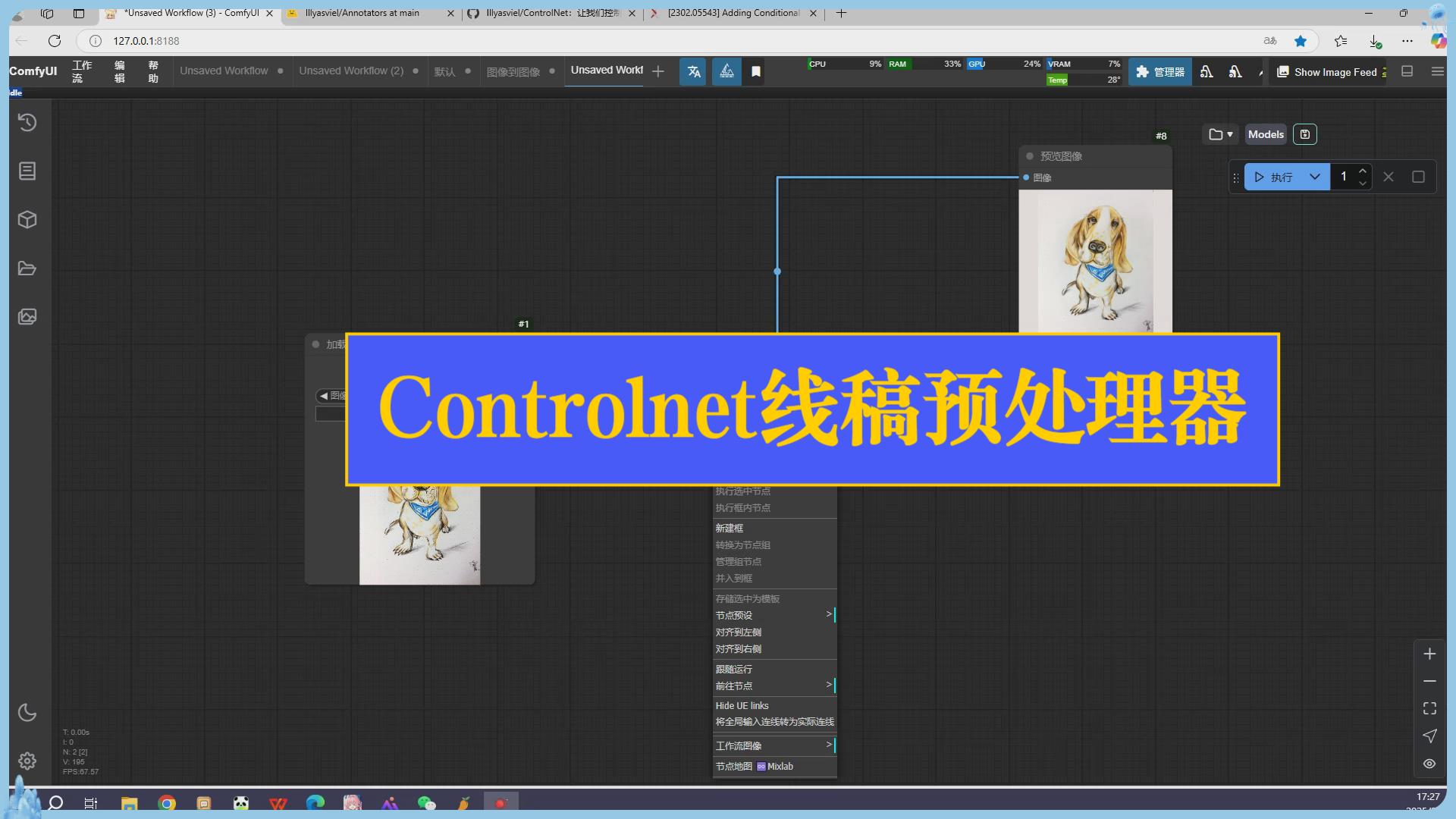The width and height of the screenshot is (1456, 819).
Task: Click the translate language icon in toolbar
Action: [x=693, y=71]
